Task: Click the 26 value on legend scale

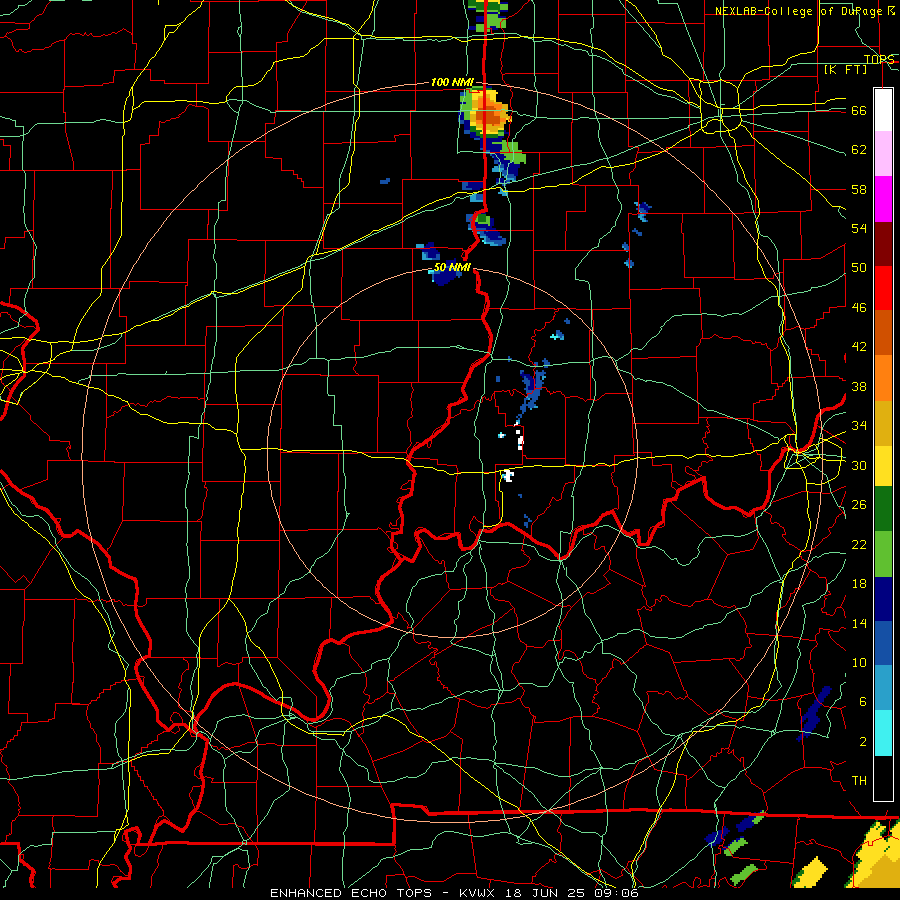Action: [859, 505]
